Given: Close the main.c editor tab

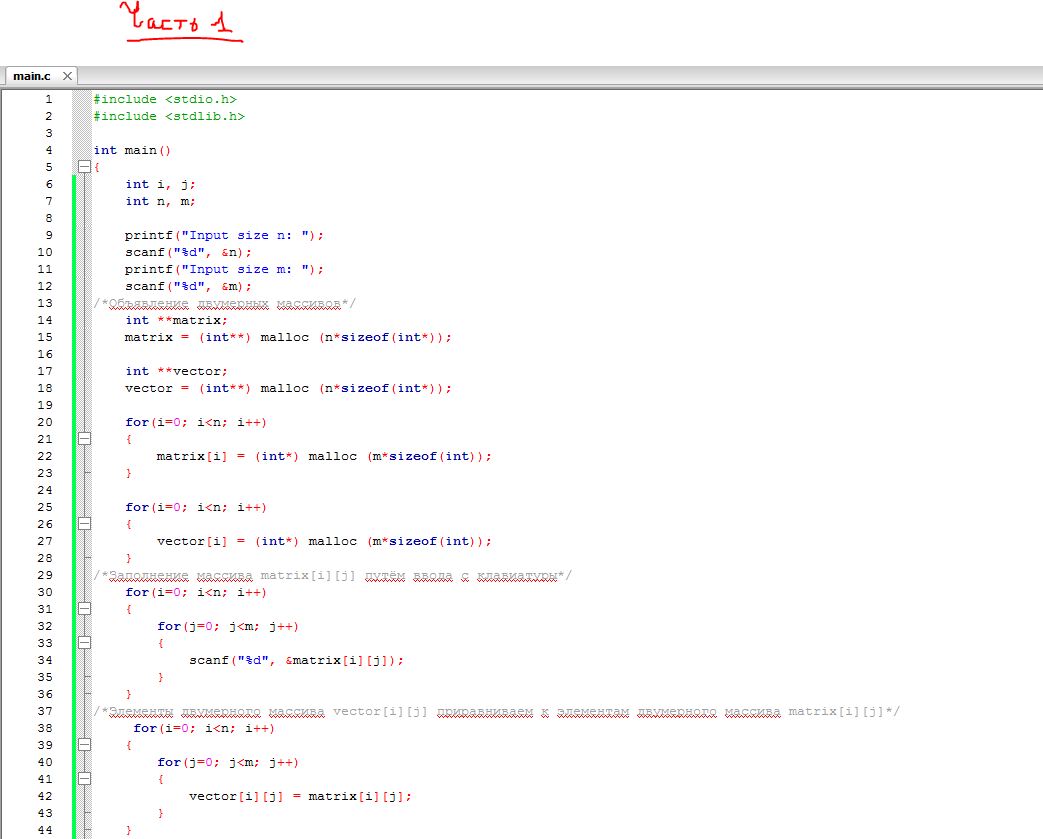Looking at the screenshot, I should pos(67,76).
